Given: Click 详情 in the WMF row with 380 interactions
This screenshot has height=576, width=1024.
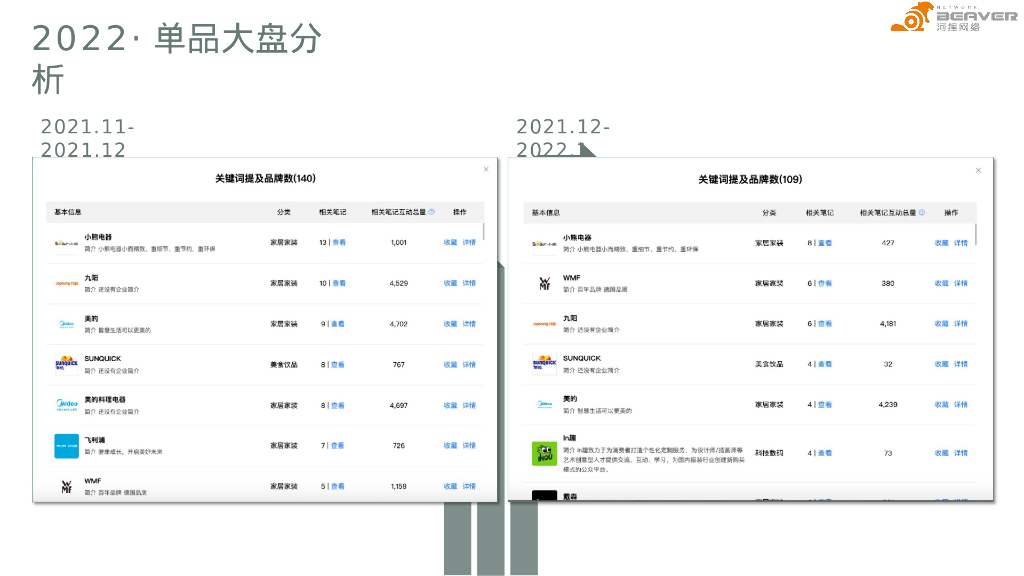Looking at the screenshot, I should 961,283.
